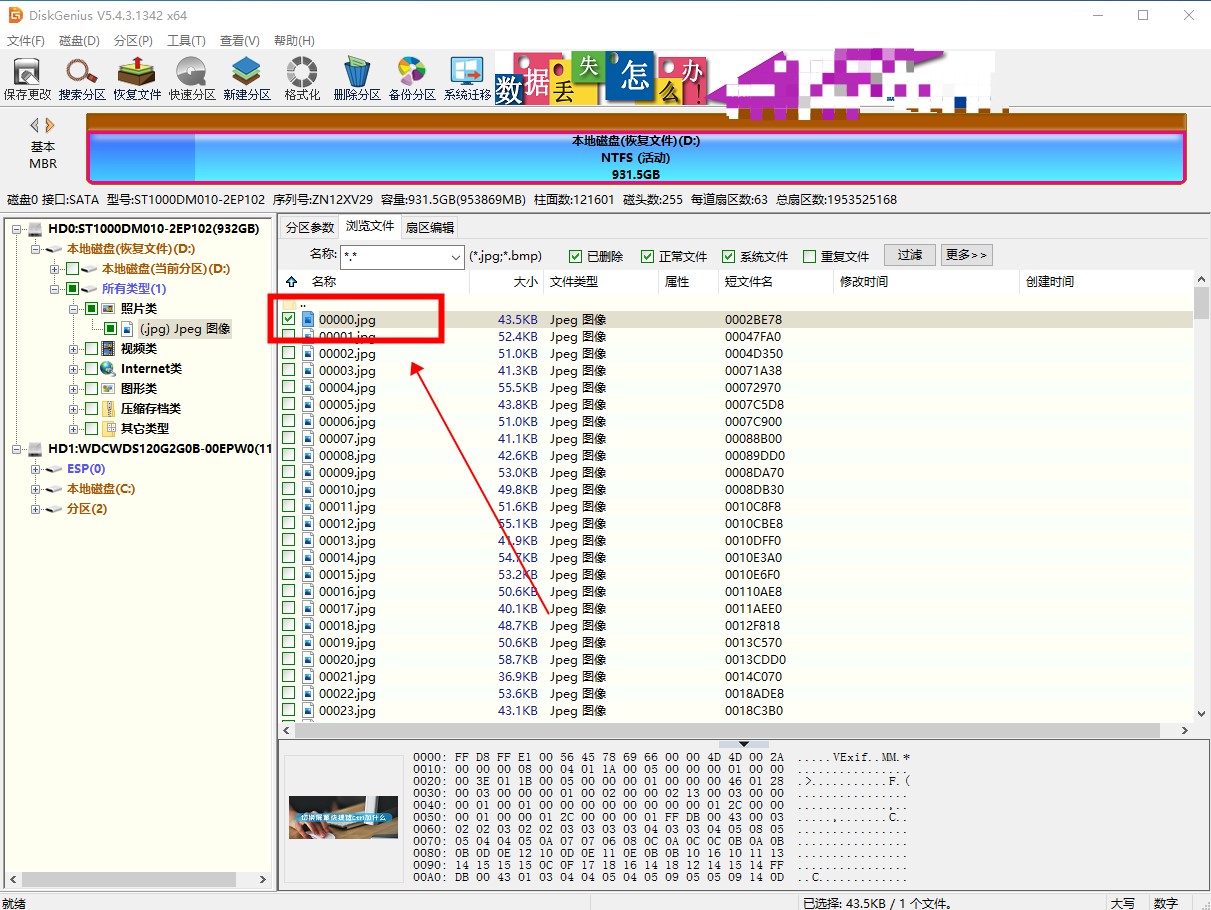
Task: Toggle the 正常文件 filter checkbox
Action: 647,257
